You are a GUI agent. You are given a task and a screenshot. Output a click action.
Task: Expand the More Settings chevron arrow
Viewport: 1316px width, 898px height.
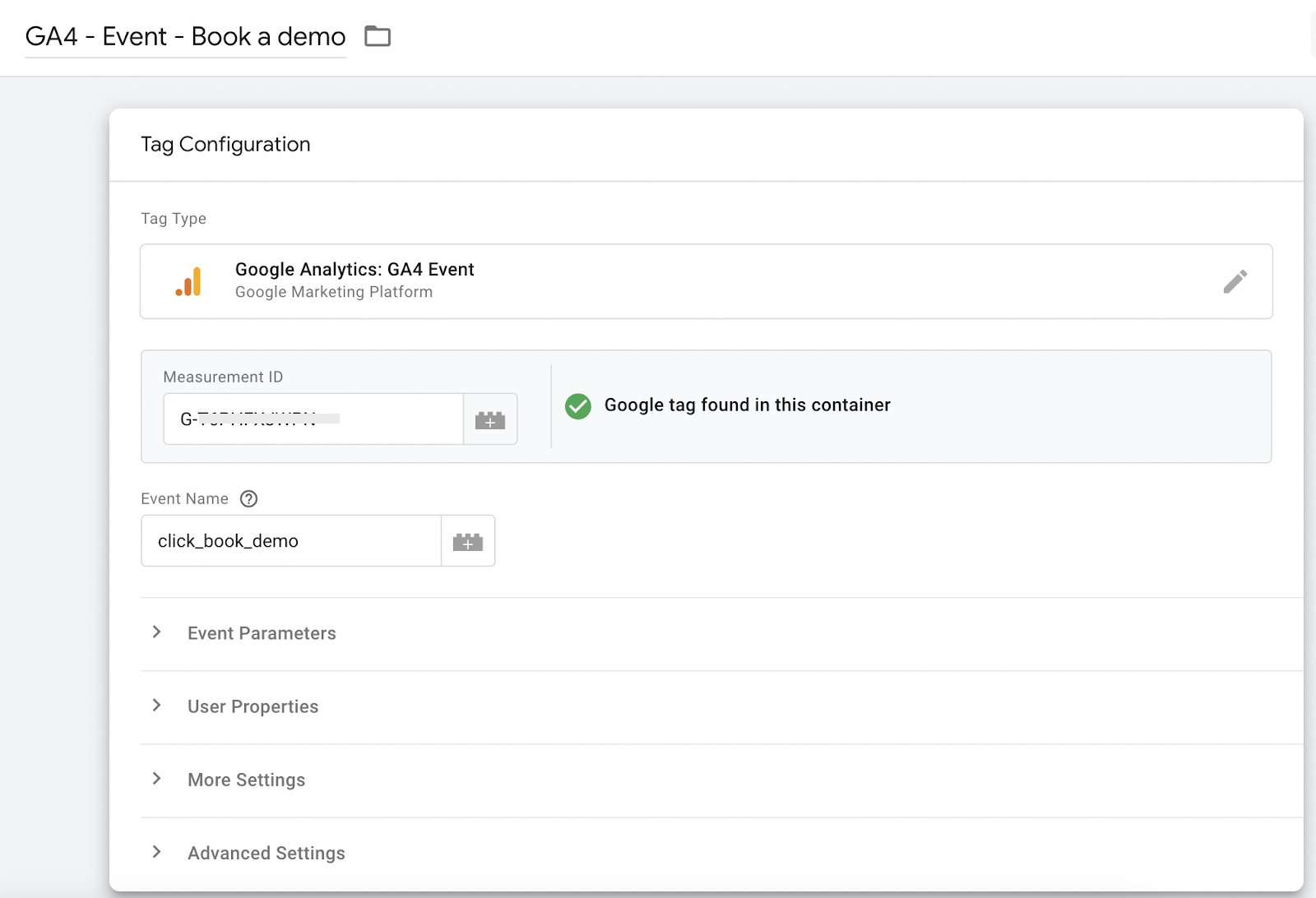[156, 779]
